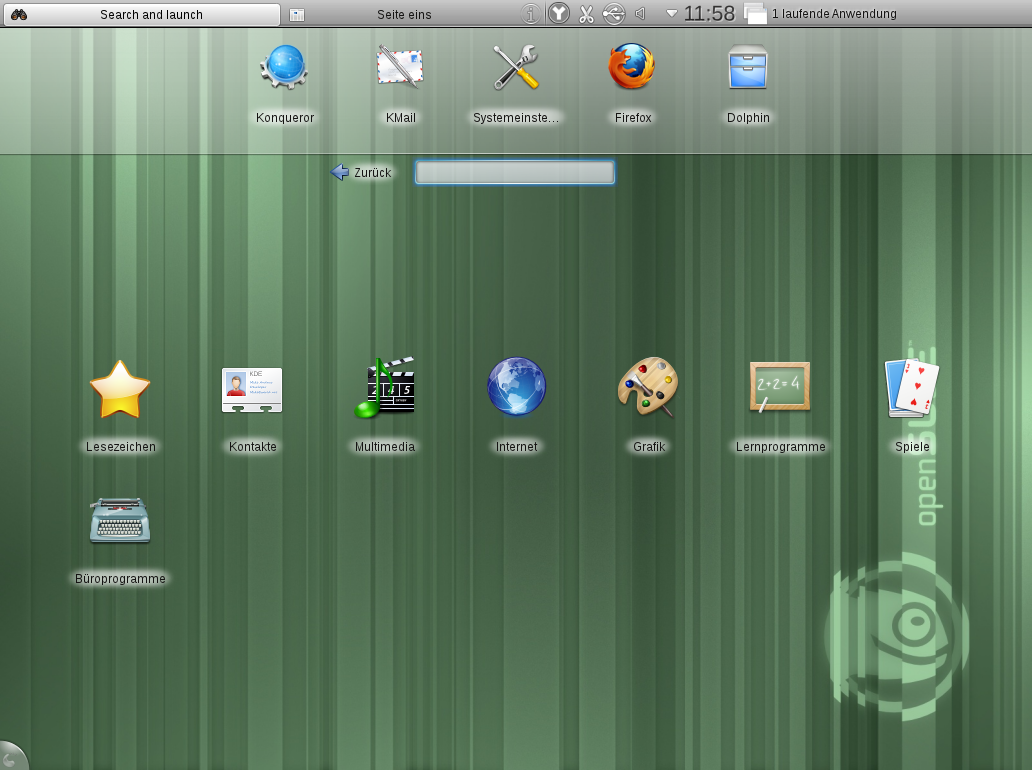Open Systemeinstellungen with the tools icon

(x=516, y=69)
